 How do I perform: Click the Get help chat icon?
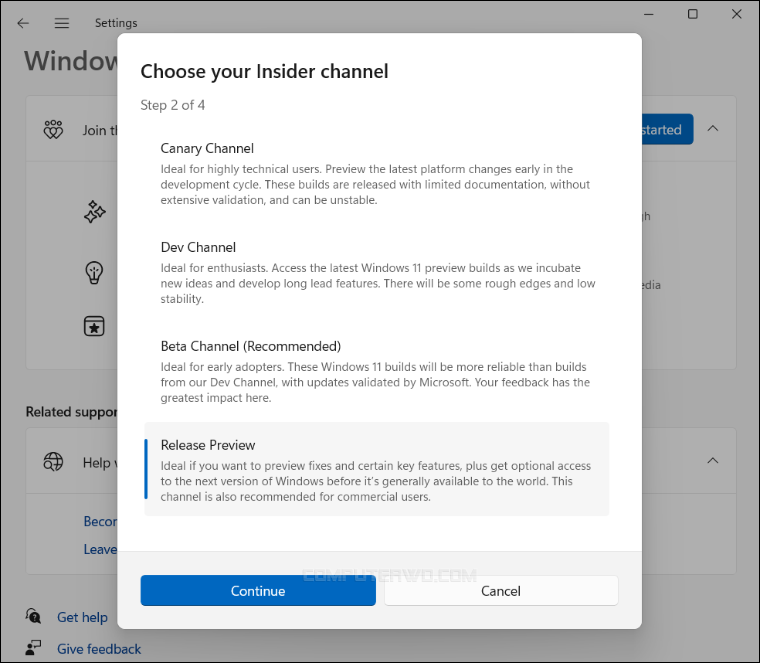pyautogui.click(x=33, y=616)
